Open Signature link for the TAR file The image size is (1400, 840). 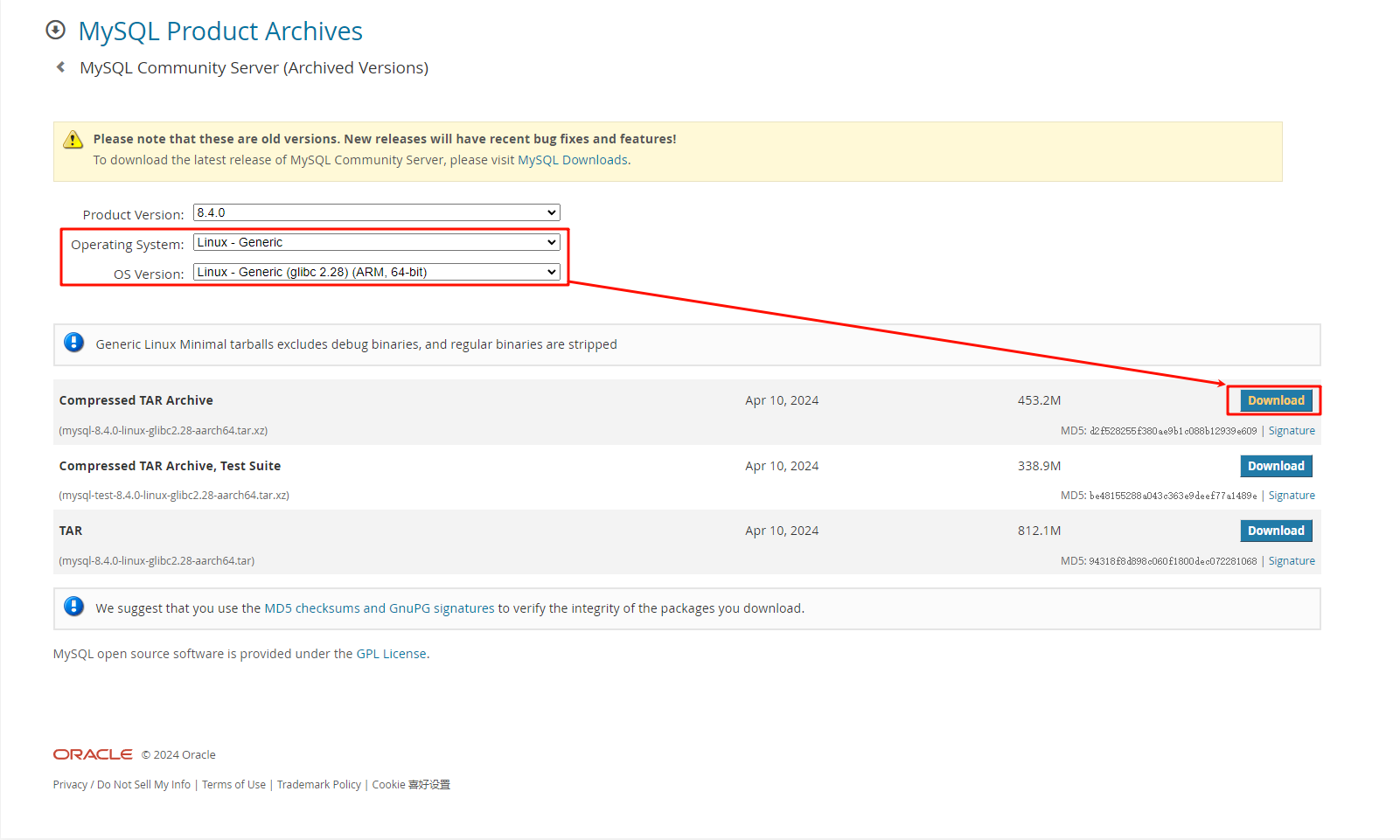click(x=1292, y=561)
